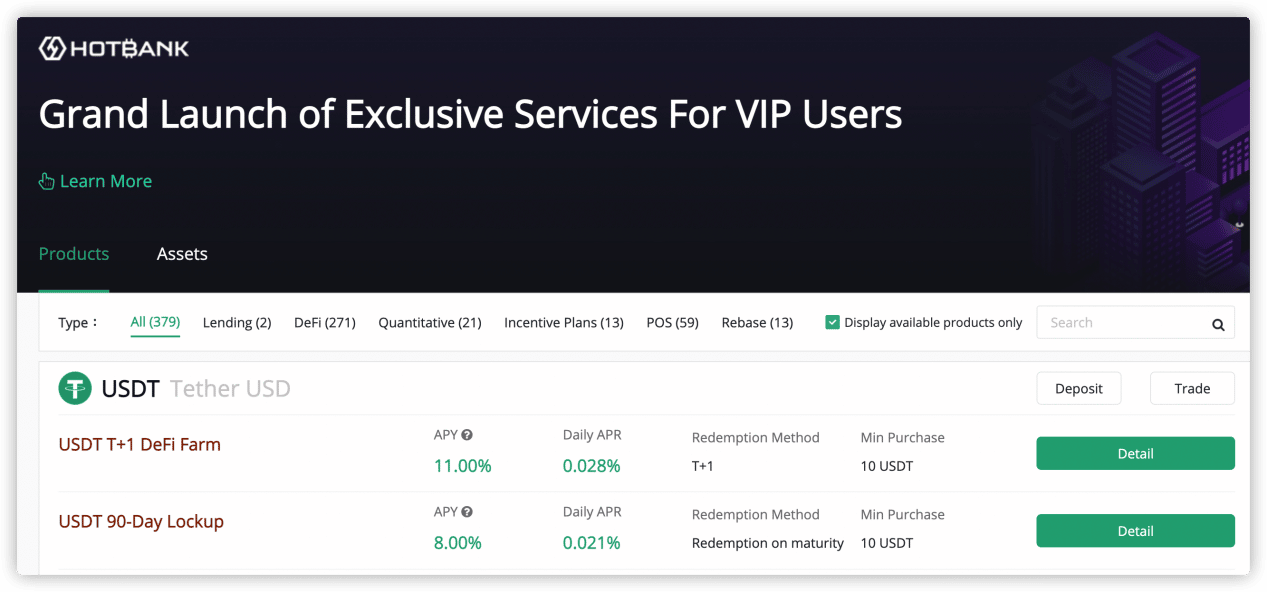This screenshot has width=1267, height=592.
Task: Open Detail for USDT T+1 DeFi Farm
Action: pyautogui.click(x=1135, y=453)
